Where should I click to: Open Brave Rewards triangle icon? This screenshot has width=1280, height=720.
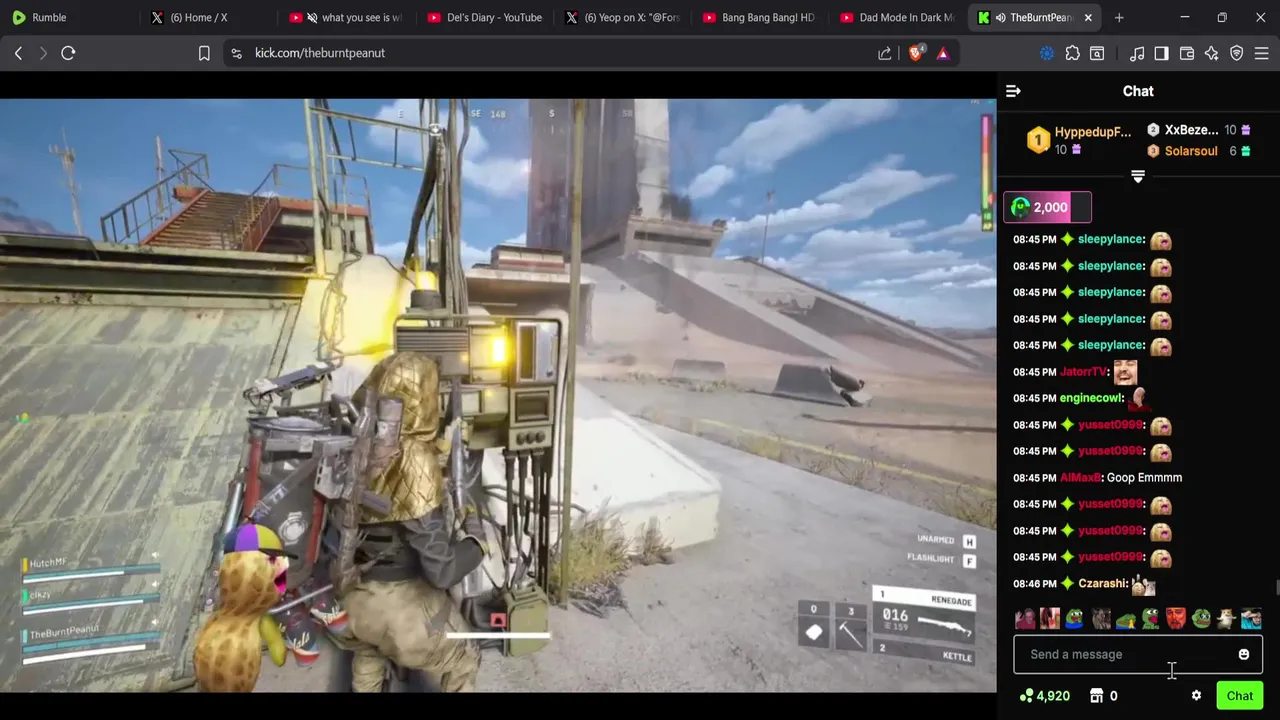[943, 53]
